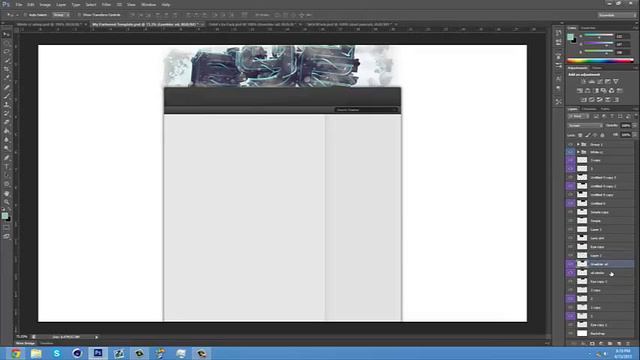Open status bar info arrow menu
This screenshot has width=640, height=360.
pos(96,337)
